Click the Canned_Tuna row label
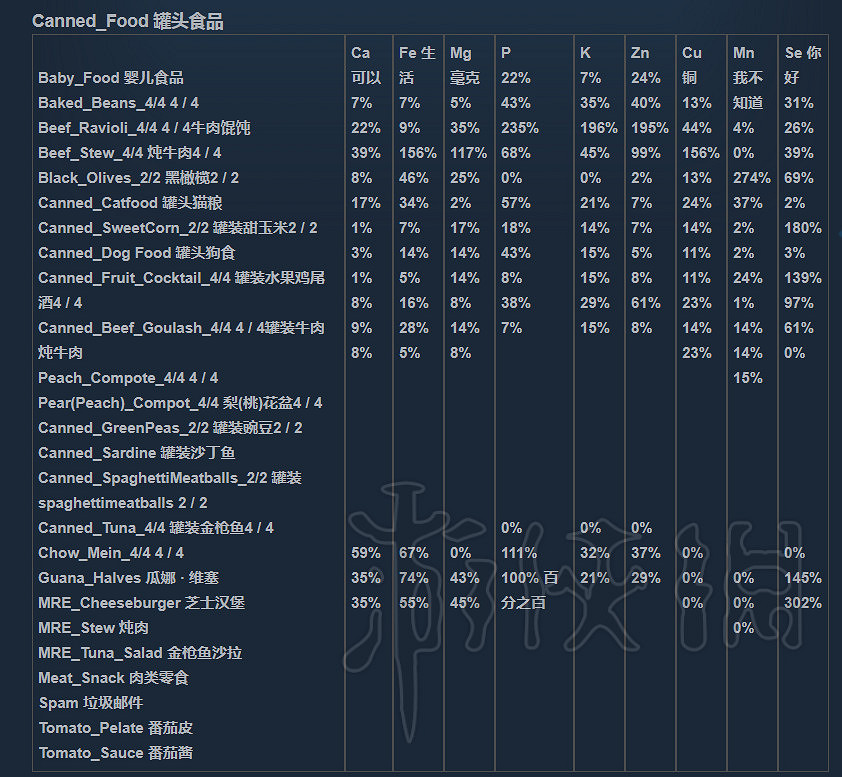 (x=155, y=528)
